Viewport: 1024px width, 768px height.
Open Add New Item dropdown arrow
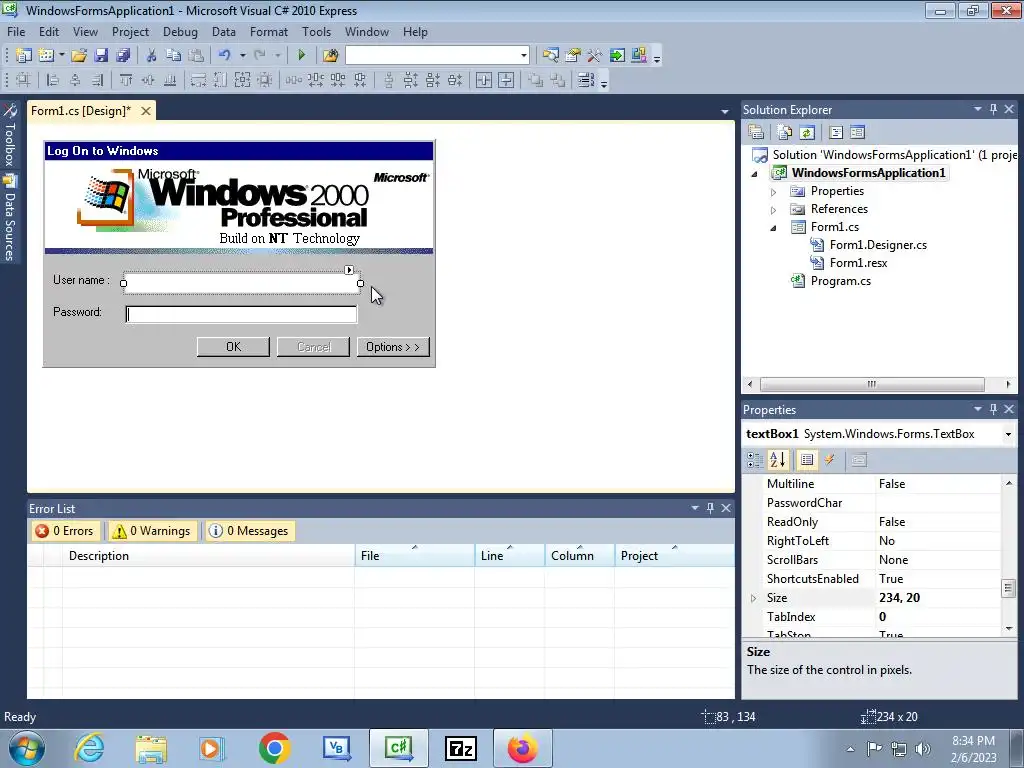(61, 56)
